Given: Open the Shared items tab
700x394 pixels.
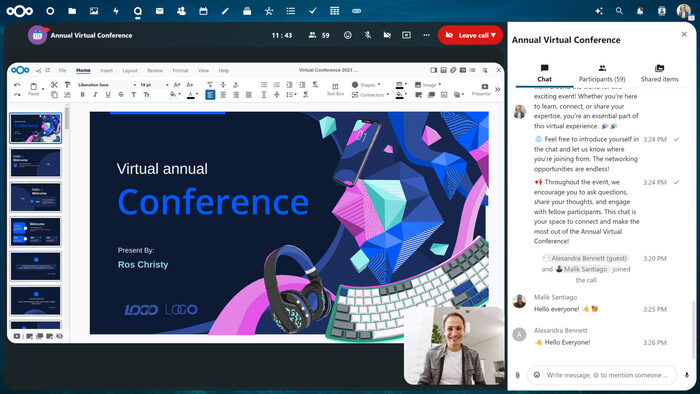Looking at the screenshot, I should click(x=659, y=74).
